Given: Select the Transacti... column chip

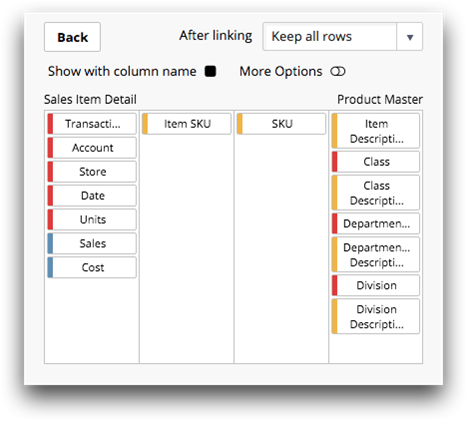Looking at the screenshot, I should (x=92, y=124).
